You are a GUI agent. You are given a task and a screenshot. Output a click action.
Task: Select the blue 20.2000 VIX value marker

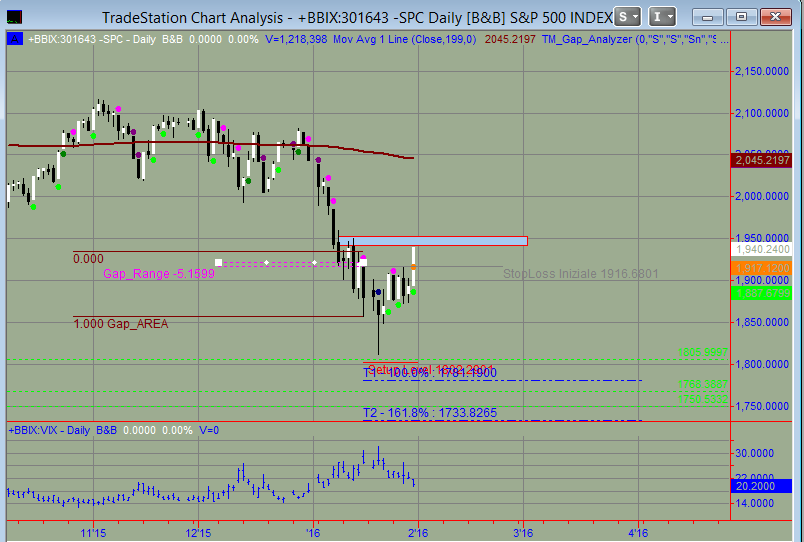[x=761, y=486]
